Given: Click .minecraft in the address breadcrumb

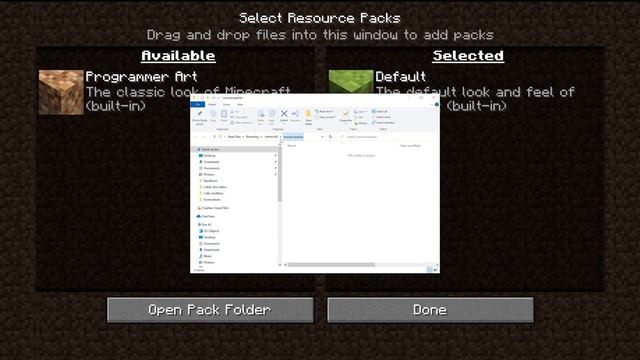Looking at the screenshot, I should [x=271, y=137].
